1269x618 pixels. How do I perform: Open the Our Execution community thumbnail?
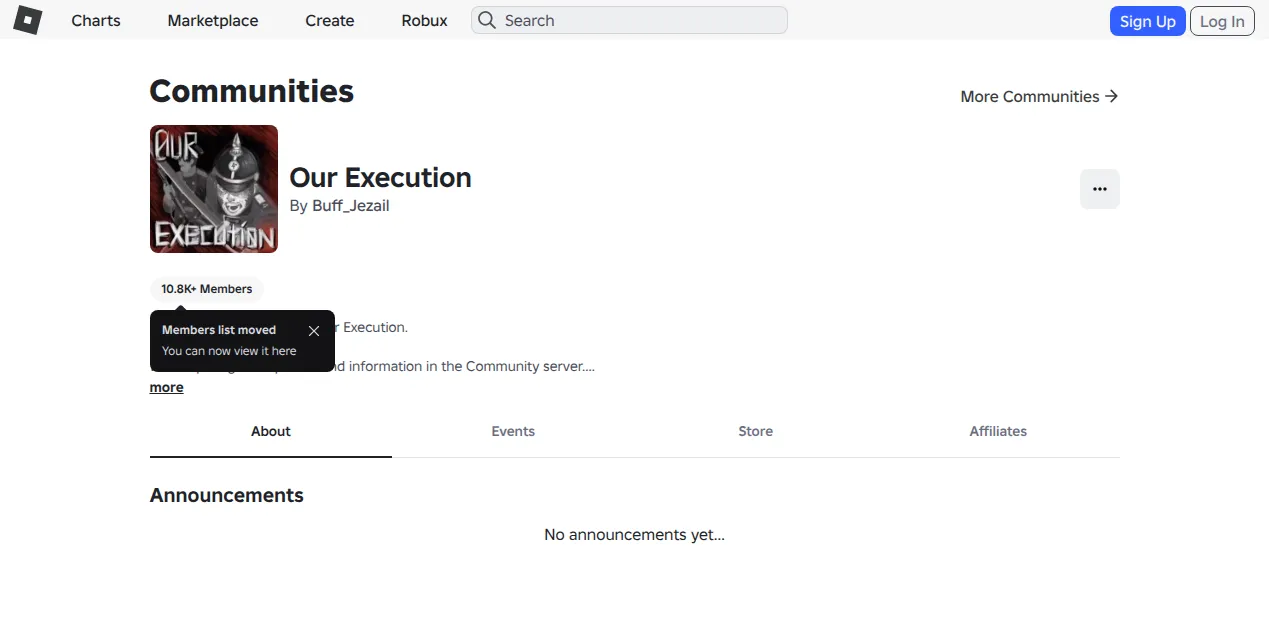[214, 189]
